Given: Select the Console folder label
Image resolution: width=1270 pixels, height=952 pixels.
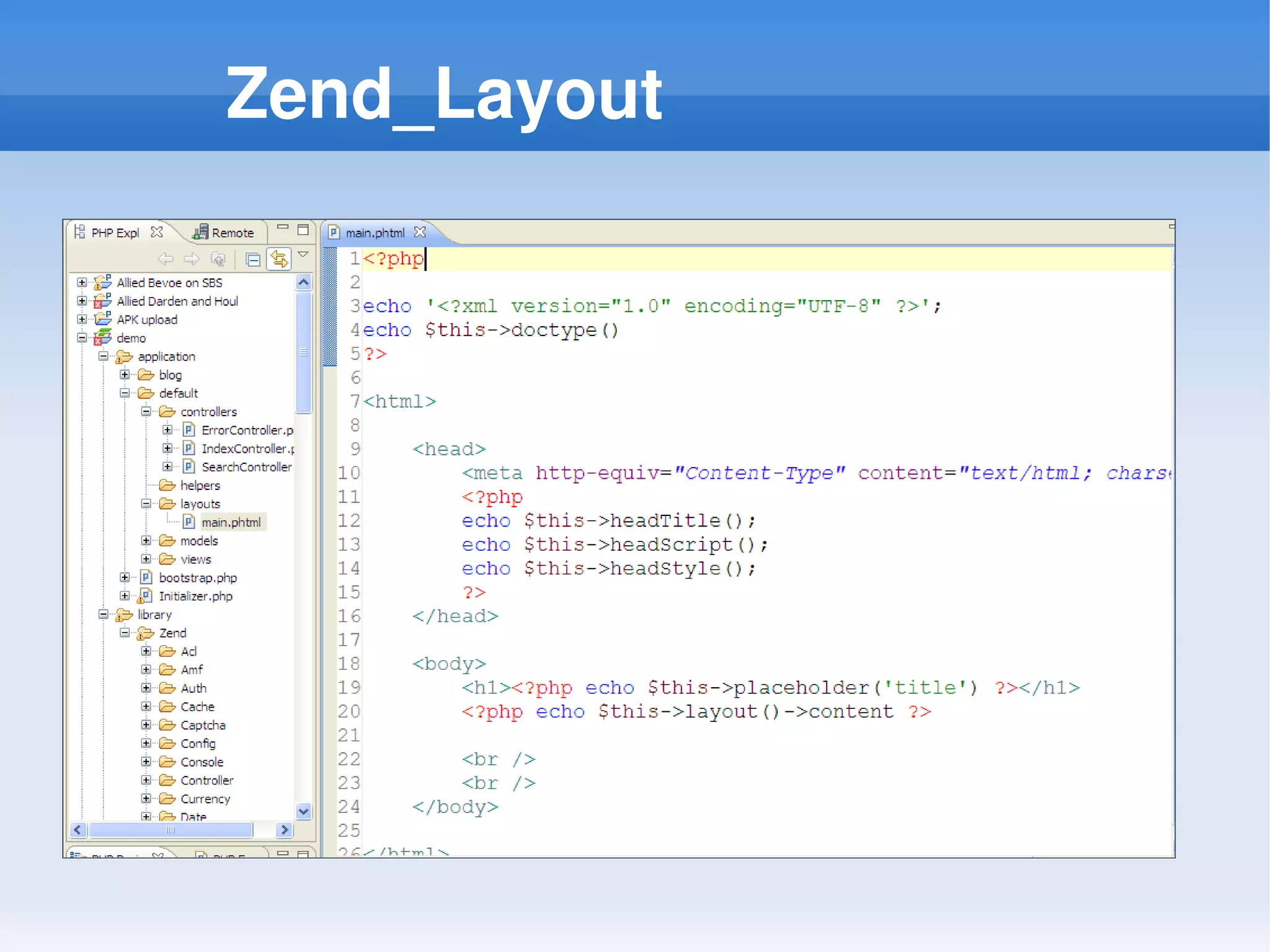Looking at the screenshot, I should click(202, 762).
